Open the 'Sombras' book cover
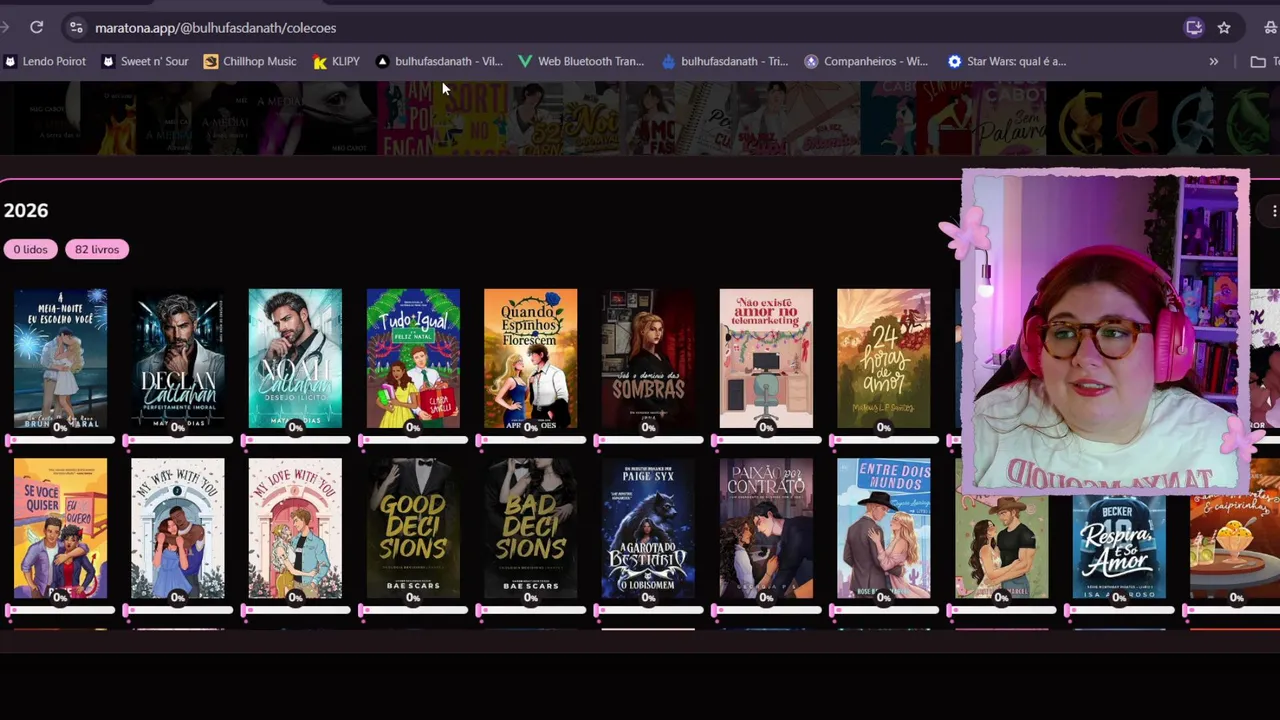 [x=648, y=358]
